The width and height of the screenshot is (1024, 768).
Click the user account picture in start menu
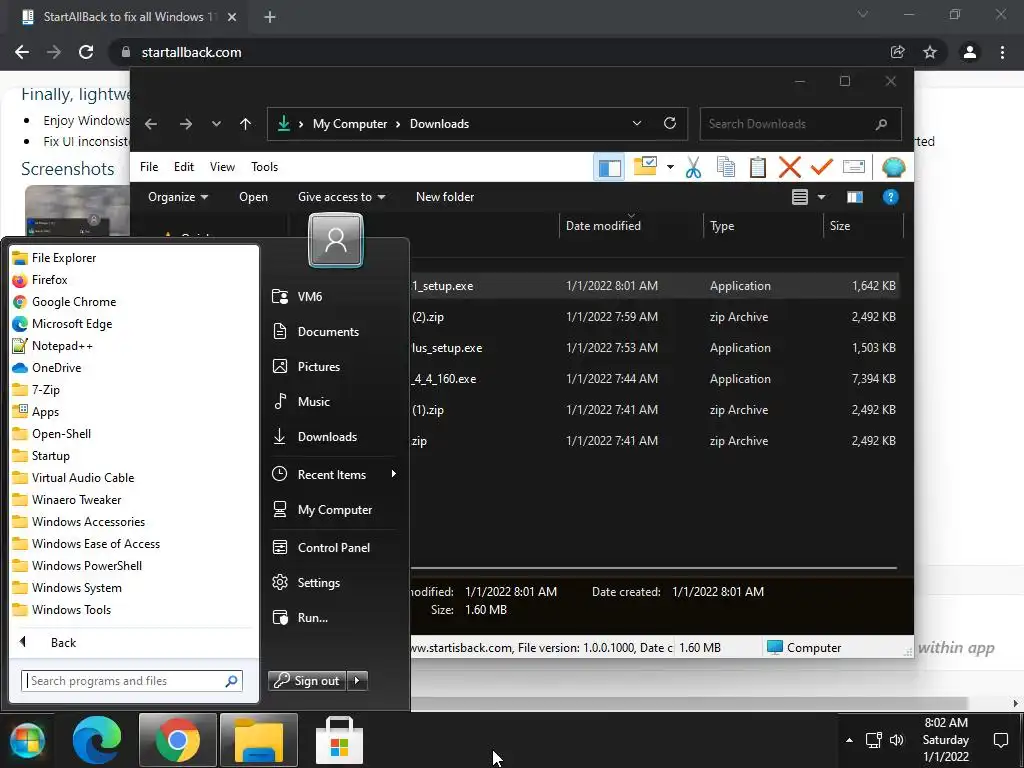coord(336,240)
